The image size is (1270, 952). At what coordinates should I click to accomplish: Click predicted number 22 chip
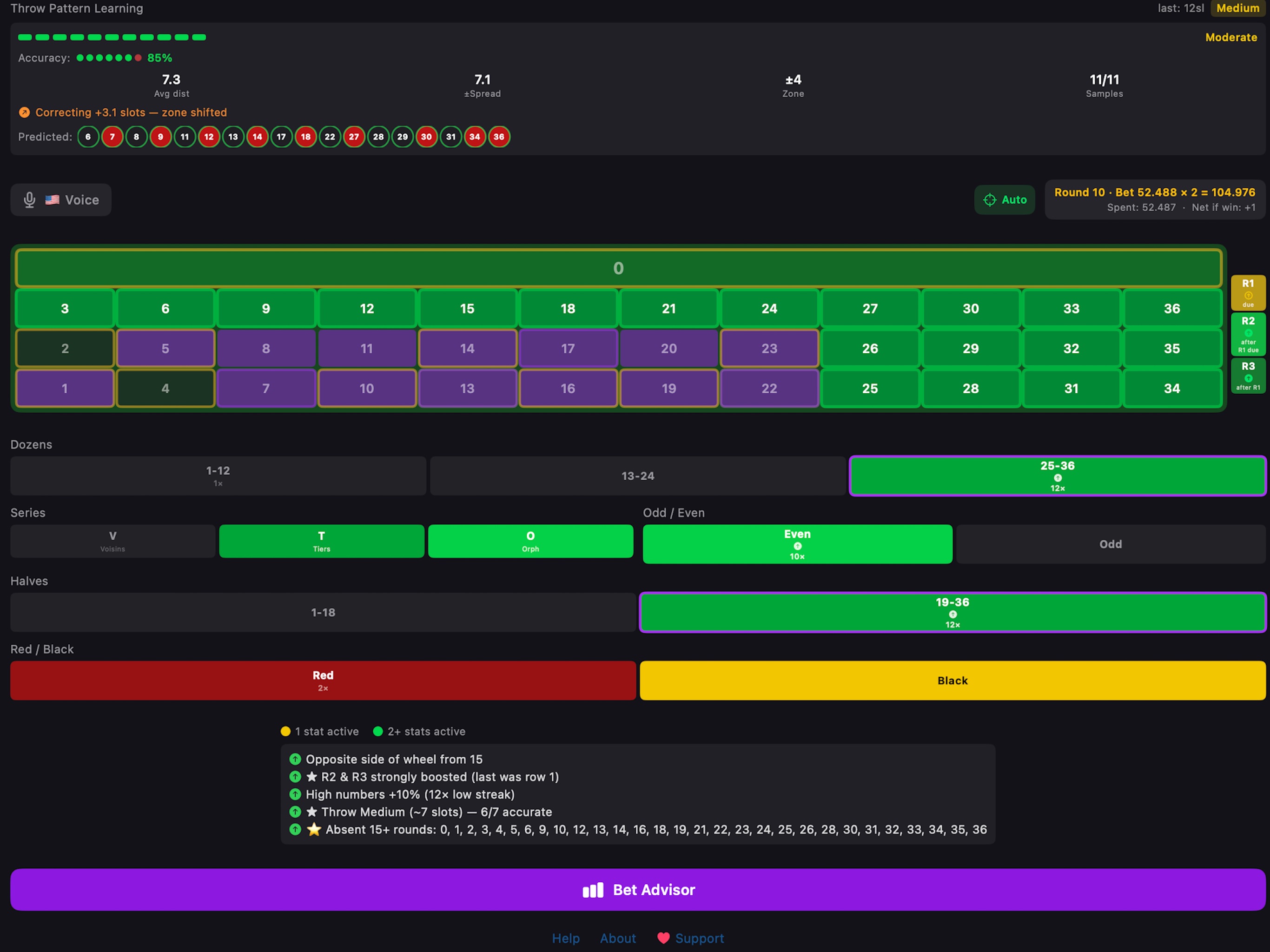(x=330, y=137)
